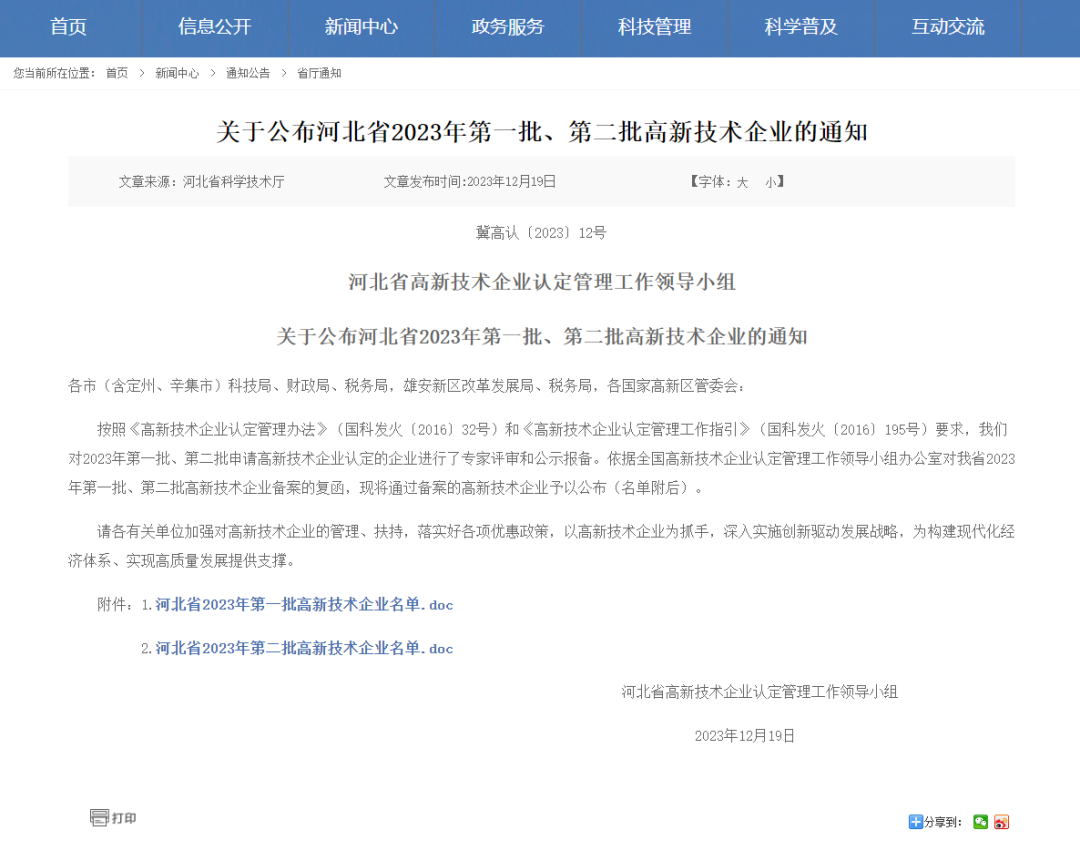Viewport: 1080px width, 851px height.
Task: Download 河北省2023年第二批高新技术企业名单.doc attachment
Action: pyautogui.click(x=304, y=648)
